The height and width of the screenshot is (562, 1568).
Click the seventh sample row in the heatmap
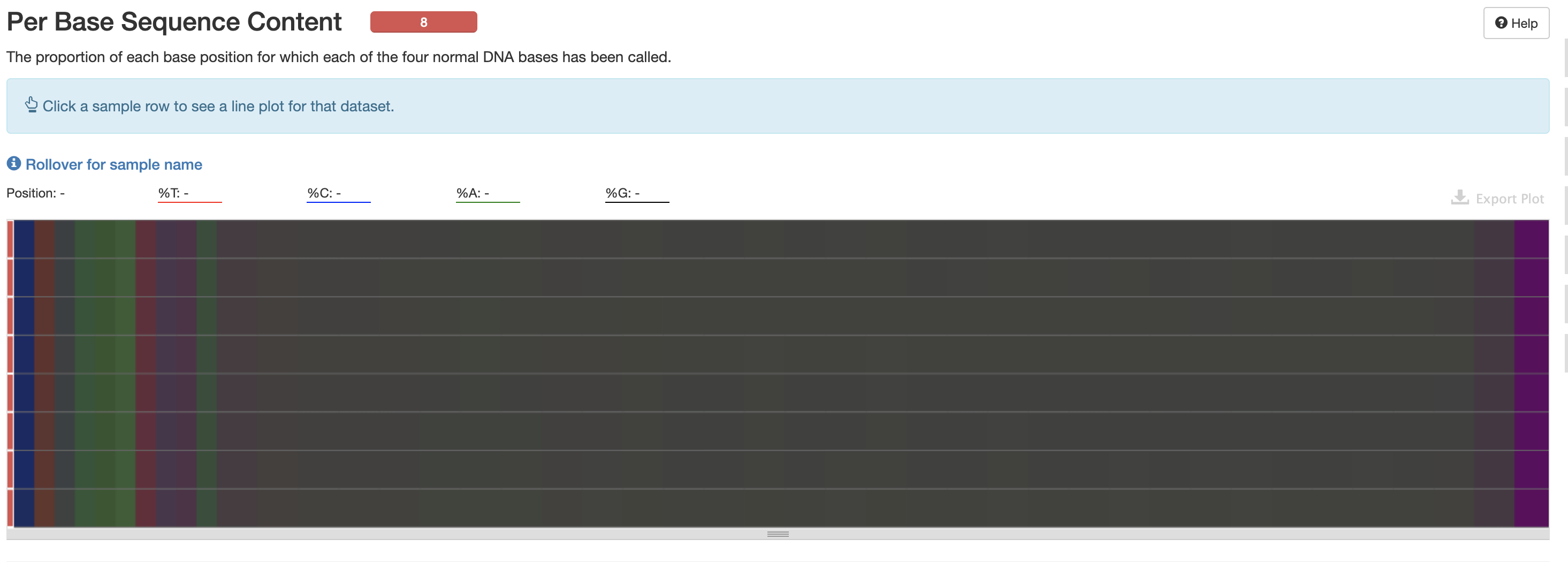779,469
